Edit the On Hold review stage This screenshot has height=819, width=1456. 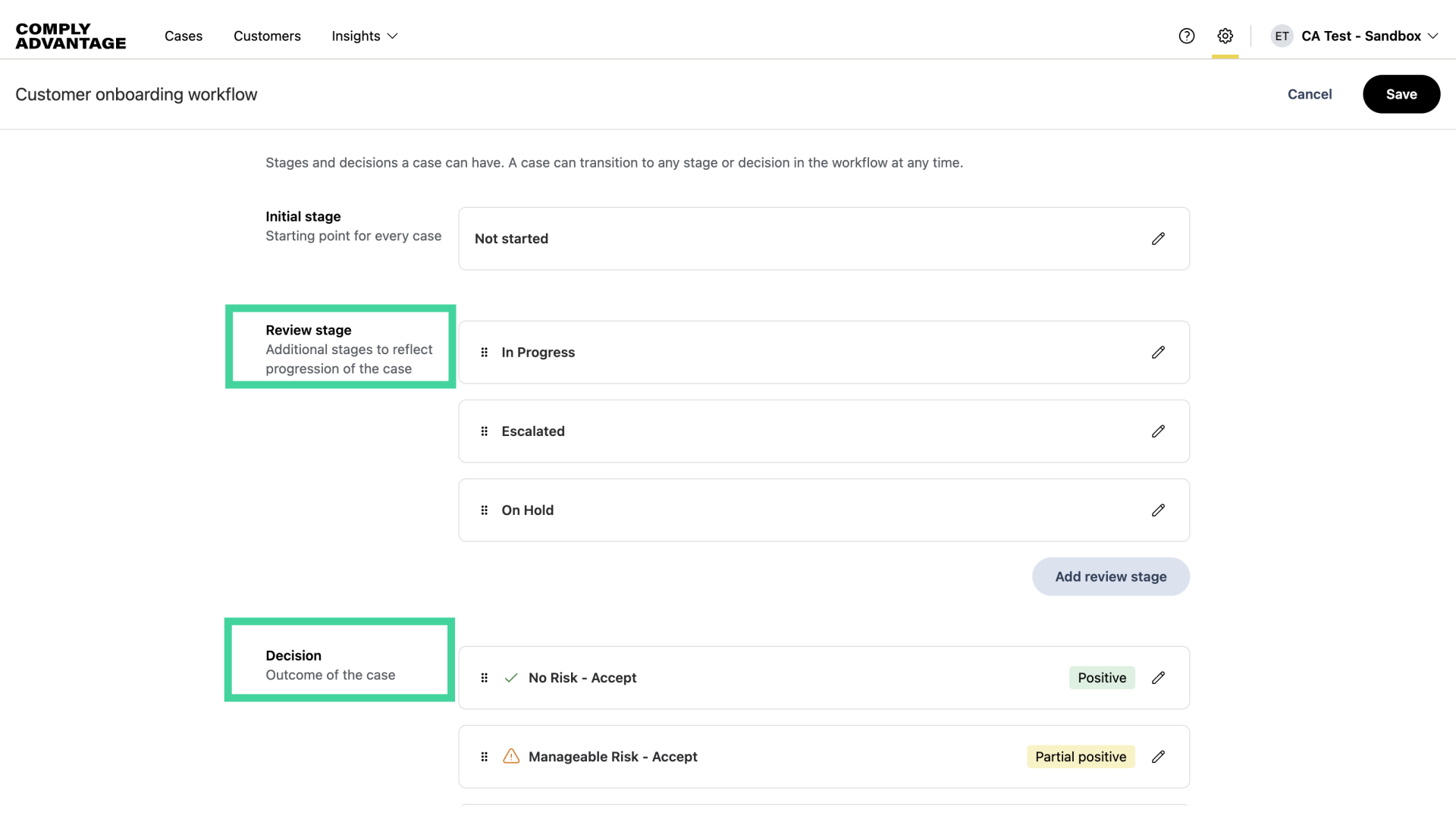pyautogui.click(x=1158, y=510)
